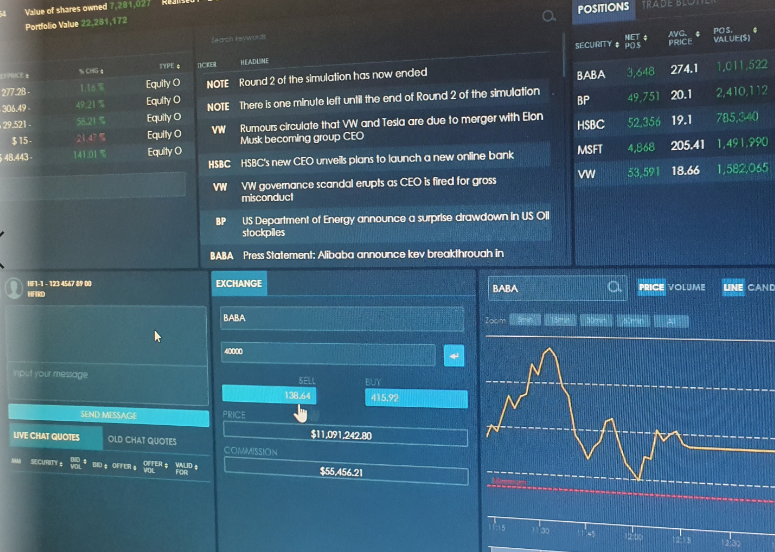Open the TRADE BLOTTER tab
The width and height of the screenshot is (775, 552).
click(679, 5)
